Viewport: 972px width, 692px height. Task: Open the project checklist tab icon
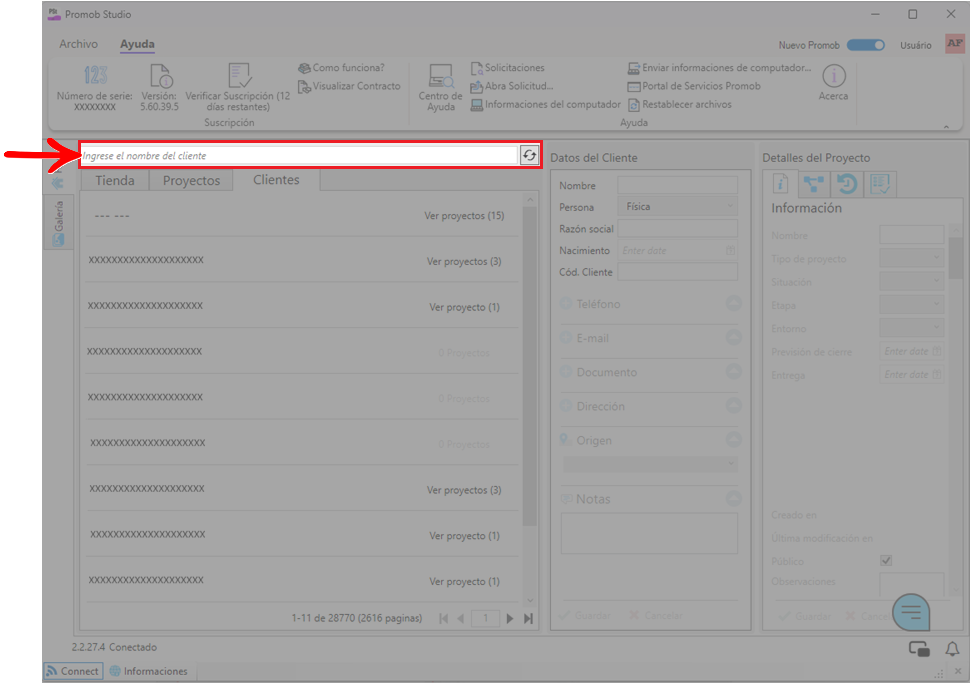(880, 184)
